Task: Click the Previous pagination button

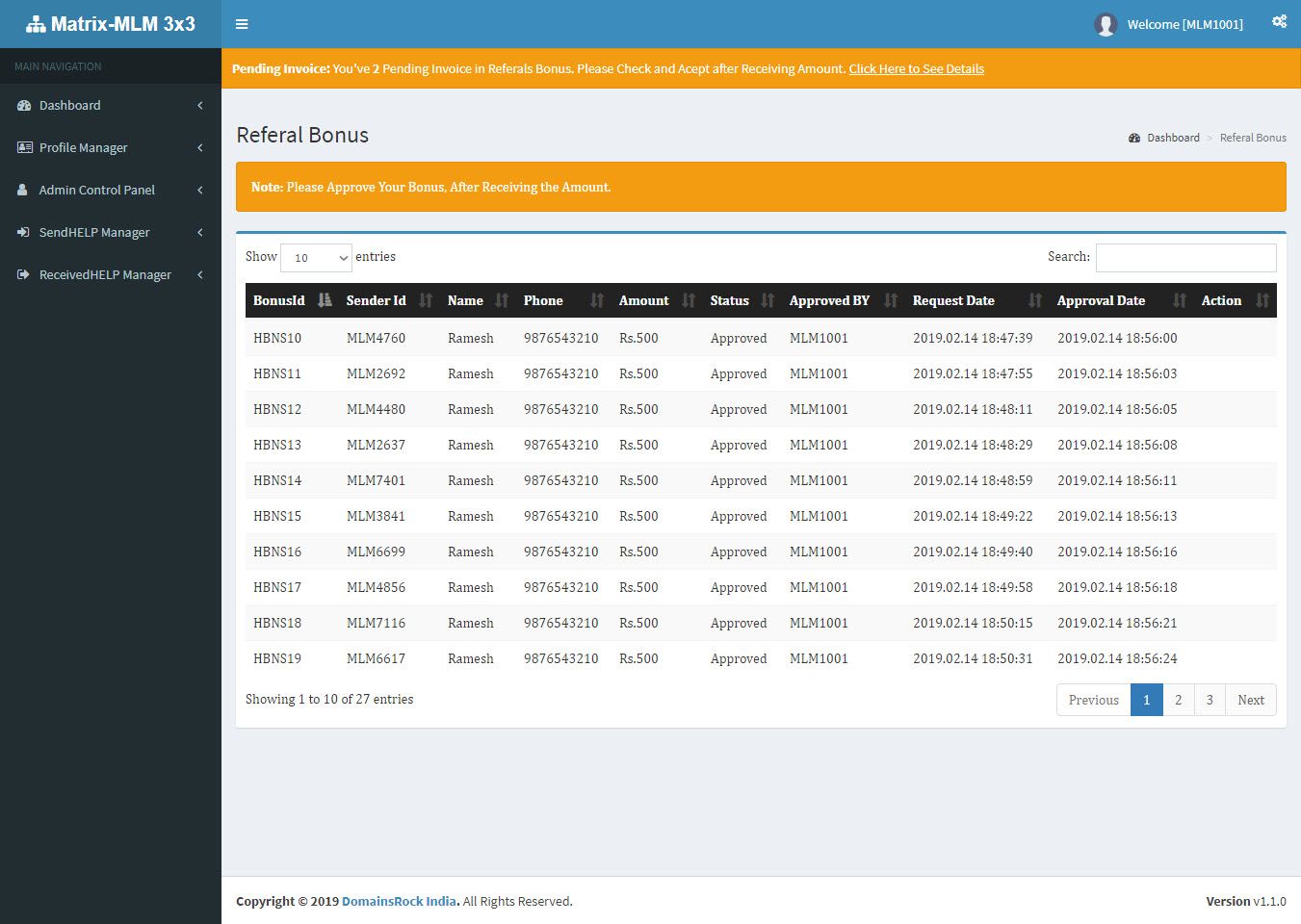Action: [x=1093, y=700]
